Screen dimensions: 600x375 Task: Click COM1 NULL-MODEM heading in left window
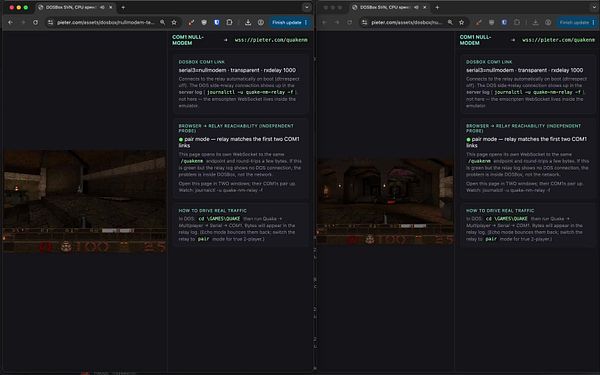[x=188, y=40]
